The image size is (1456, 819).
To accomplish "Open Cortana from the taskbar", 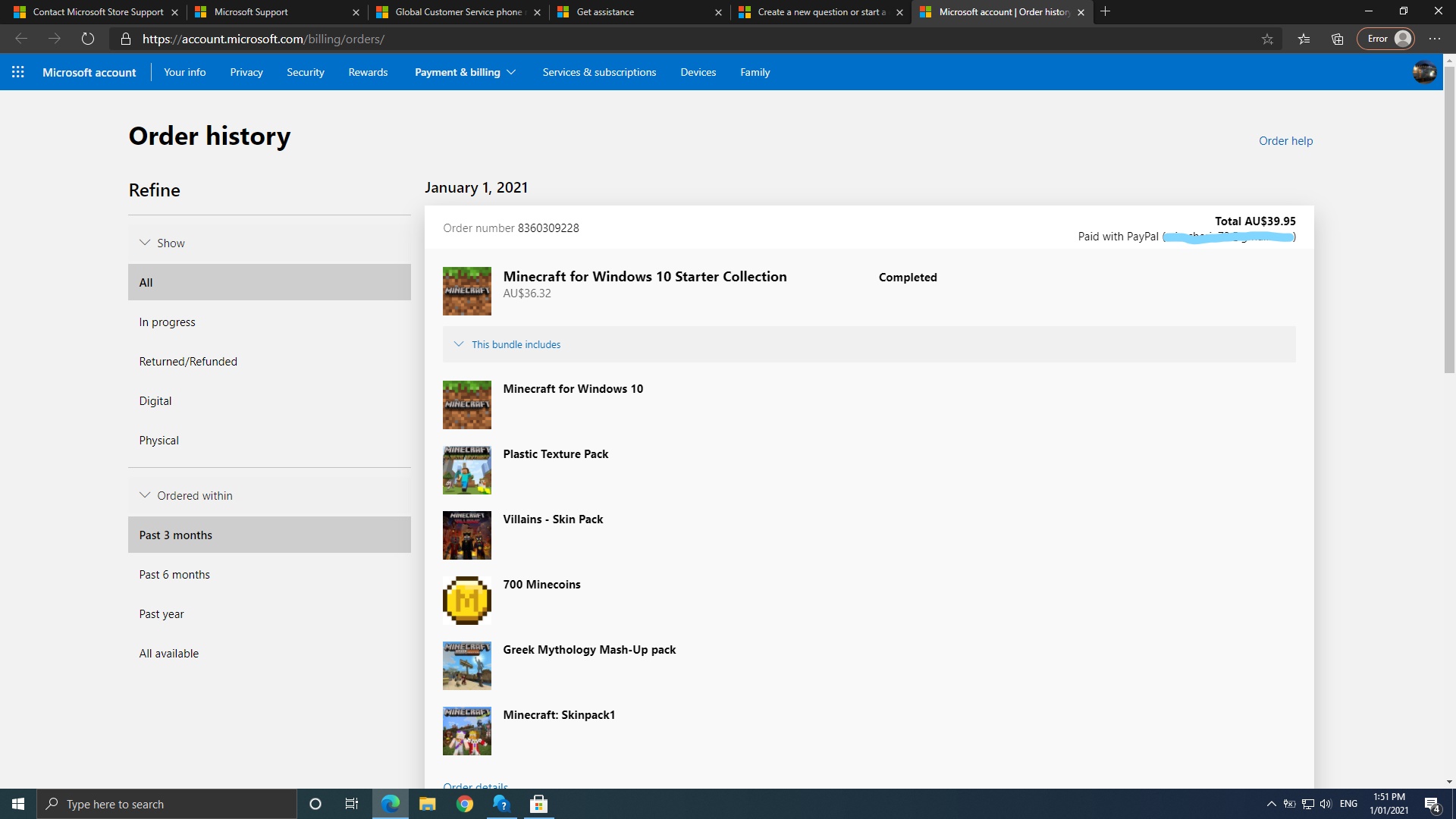I will coord(315,804).
